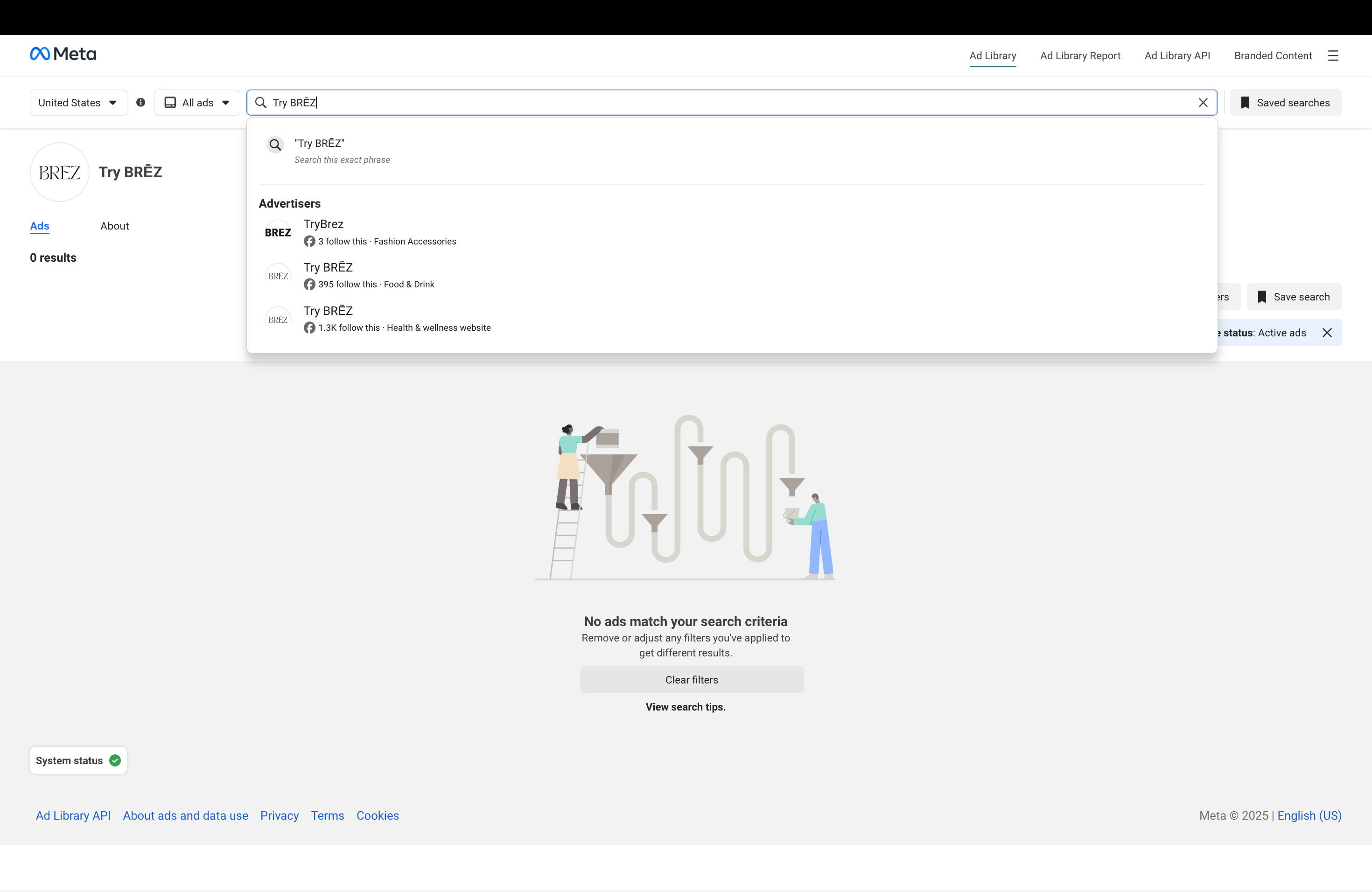
Task: Go to Branded Content
Action: pos(1273,56)
